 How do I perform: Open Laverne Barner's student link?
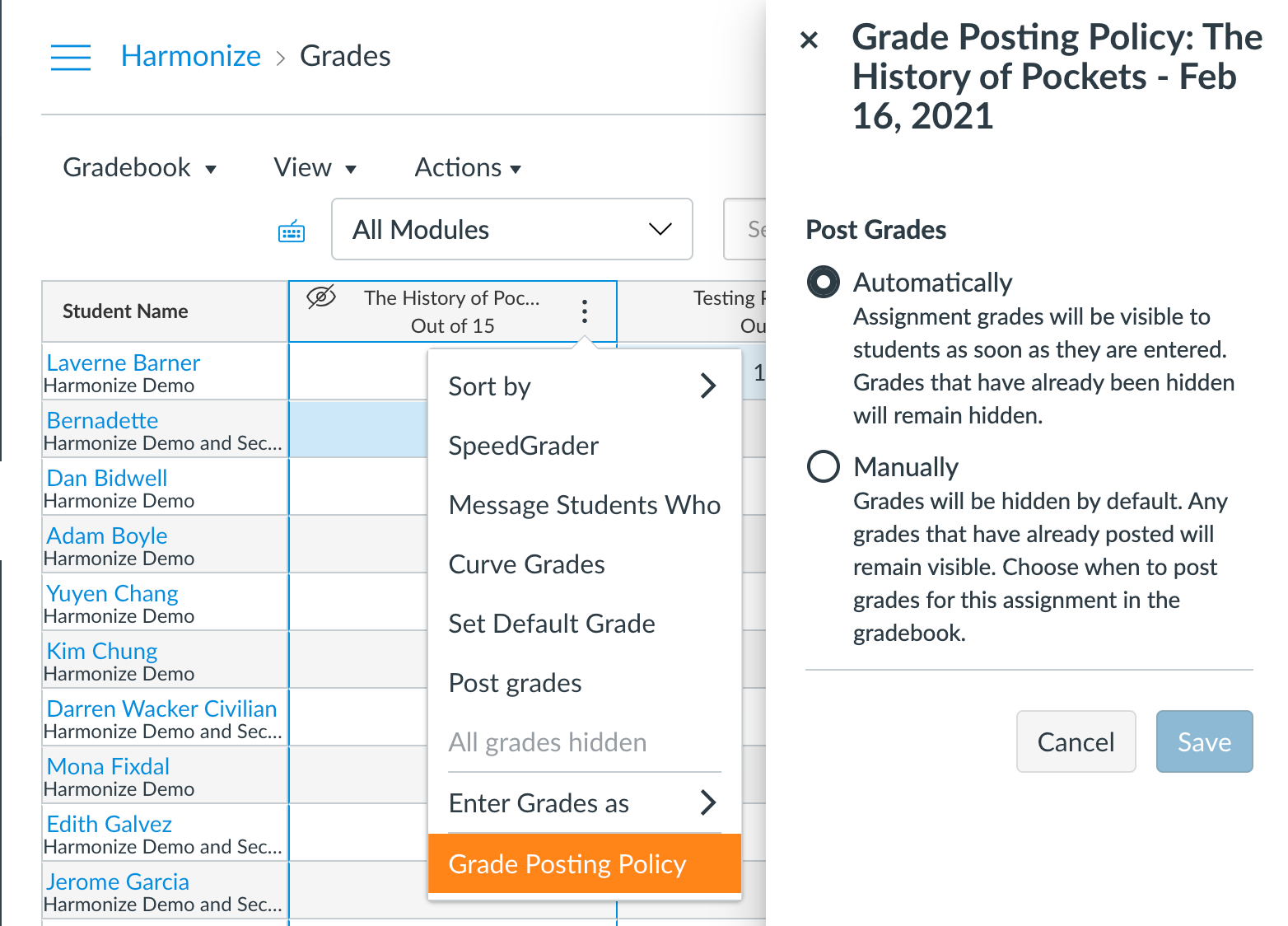click(x=124, y=362)
